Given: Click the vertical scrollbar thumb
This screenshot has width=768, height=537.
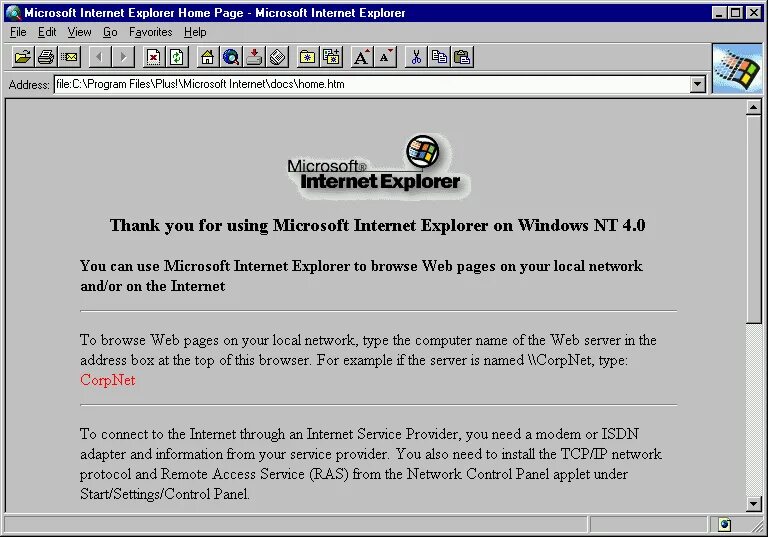Looking at the screenshot, I should pyautogui.click(x=754, y=219).
